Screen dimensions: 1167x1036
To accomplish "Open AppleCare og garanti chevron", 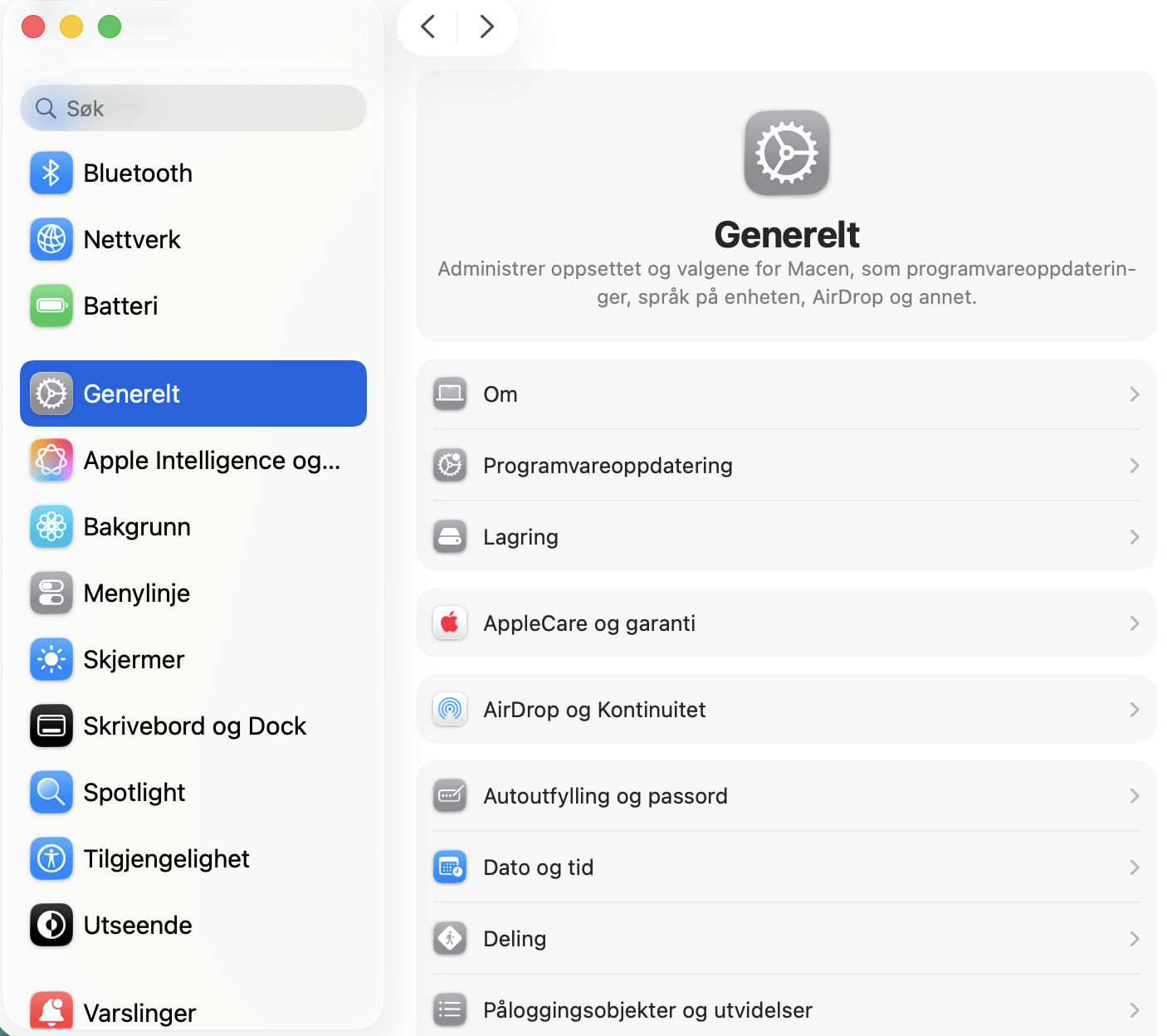I will pyautogui.click(x=1135, y=623).
